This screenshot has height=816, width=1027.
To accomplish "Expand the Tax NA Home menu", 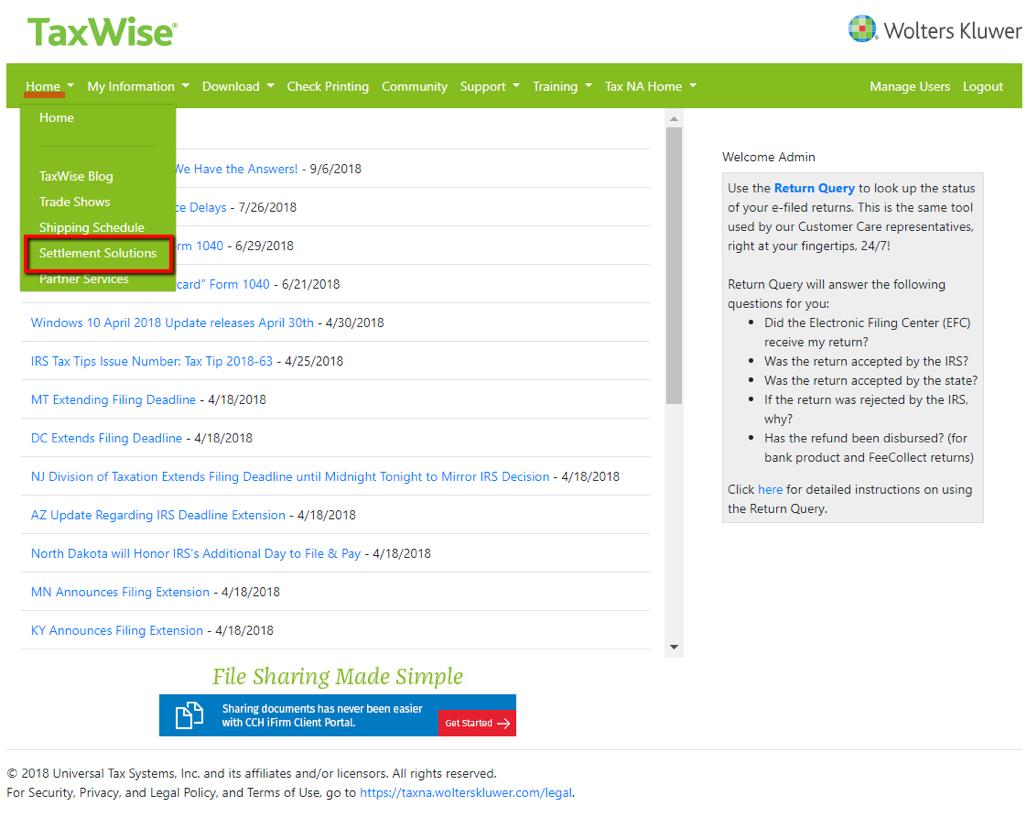I will (x=643, y=86).
